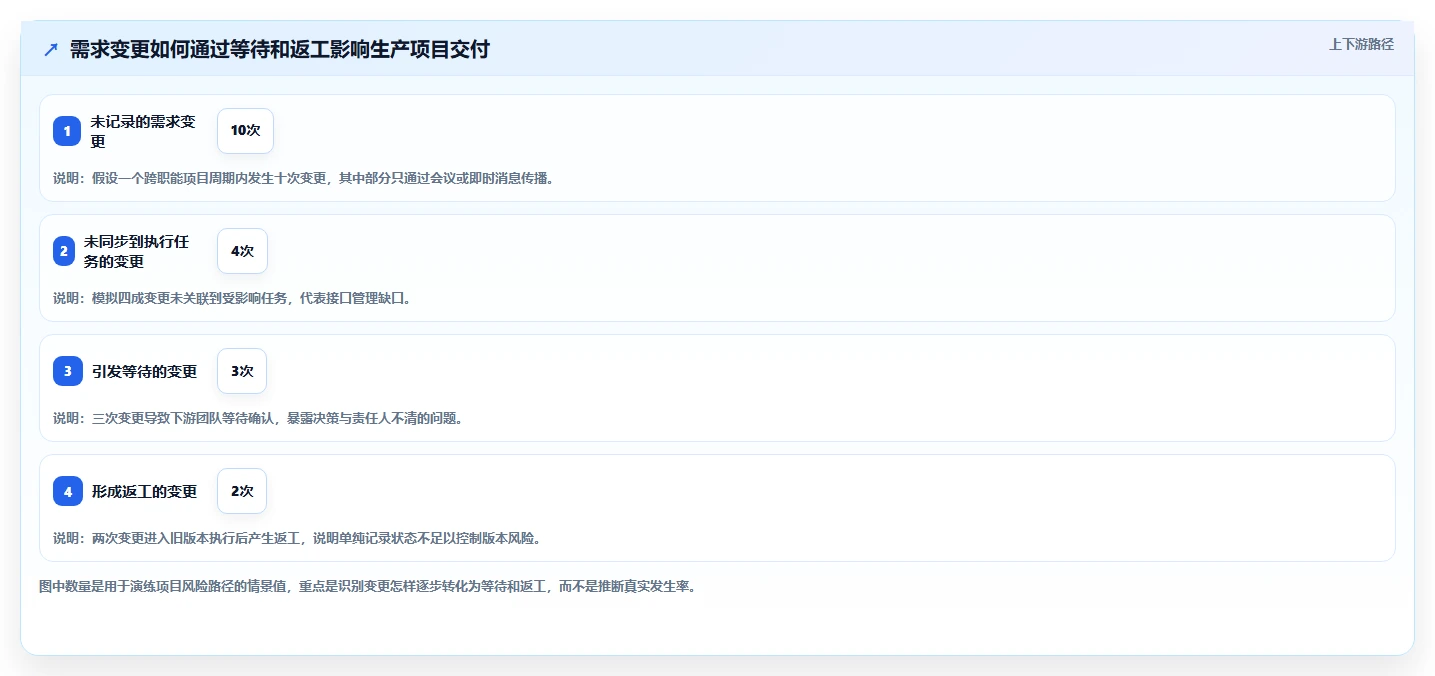Click the 3次 value chip
This screenshot has height=676, width=1435.
242,371
